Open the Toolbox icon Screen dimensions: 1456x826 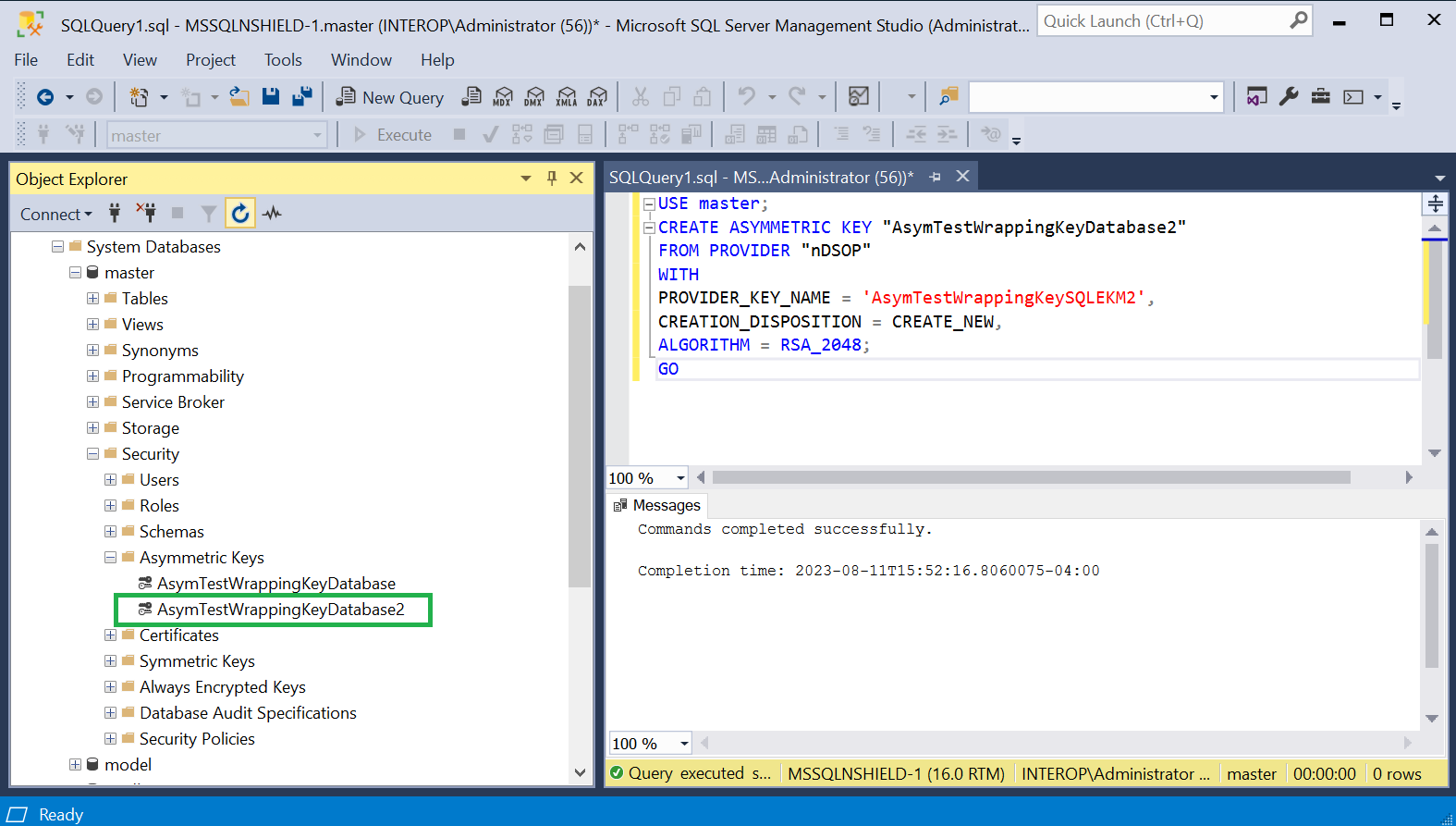1321,96
